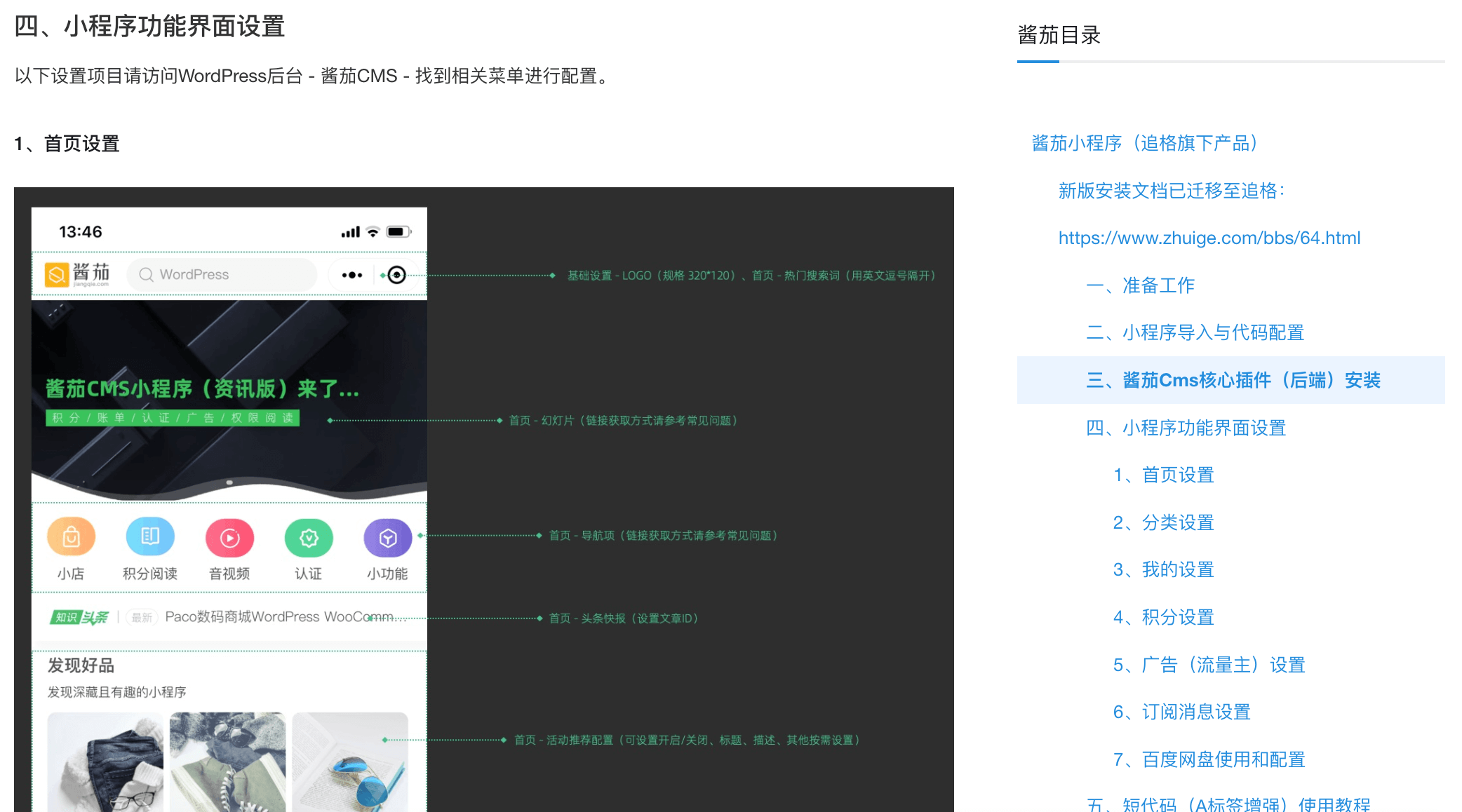The image size is (1462, 812).
Task: Click the 13:46 phone clock
Action: 81,231
